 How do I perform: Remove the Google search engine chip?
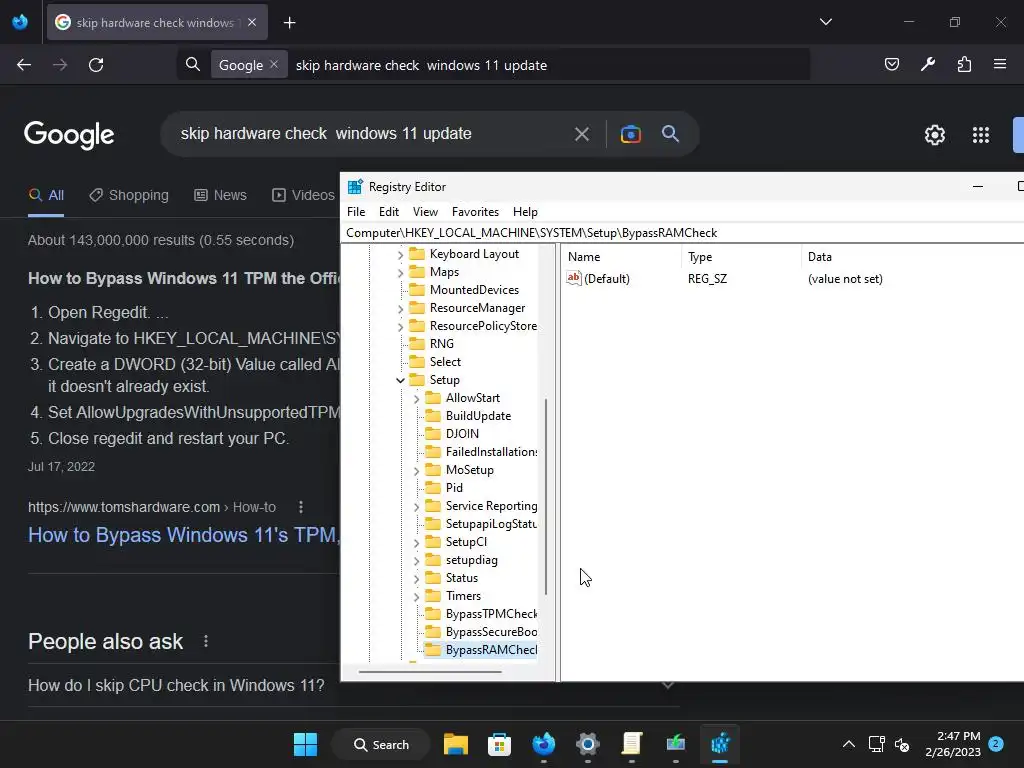click(274, 64)
